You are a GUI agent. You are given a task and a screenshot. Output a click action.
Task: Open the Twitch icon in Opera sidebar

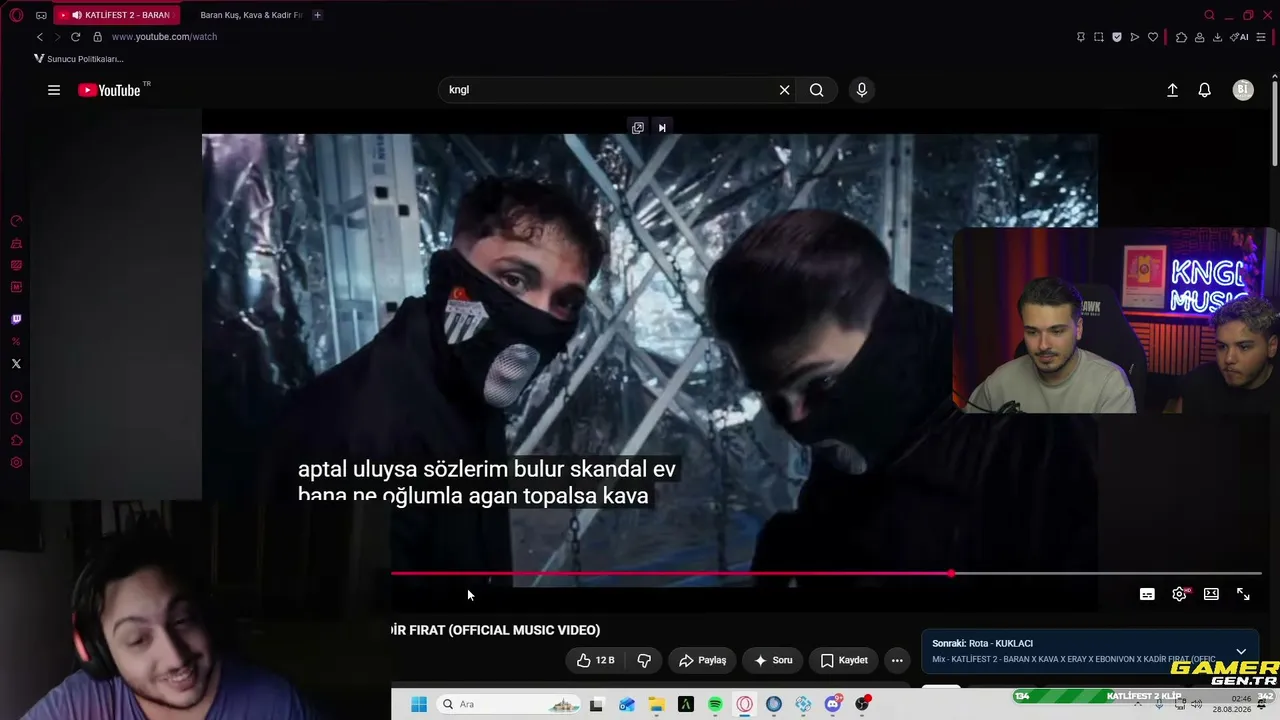pyautogui.click(x=16, y=320)
